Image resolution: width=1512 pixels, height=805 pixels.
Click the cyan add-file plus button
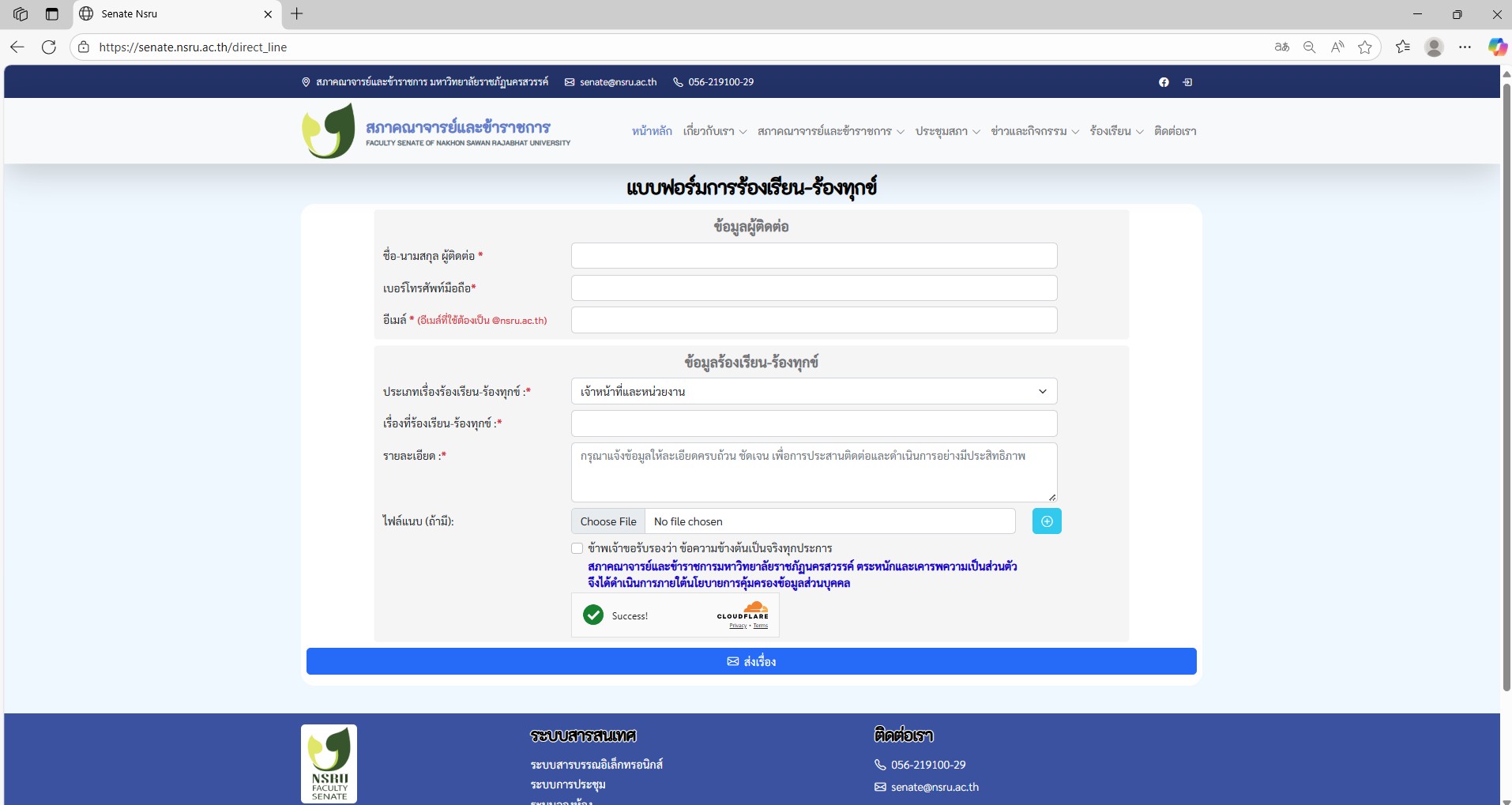1047,521
